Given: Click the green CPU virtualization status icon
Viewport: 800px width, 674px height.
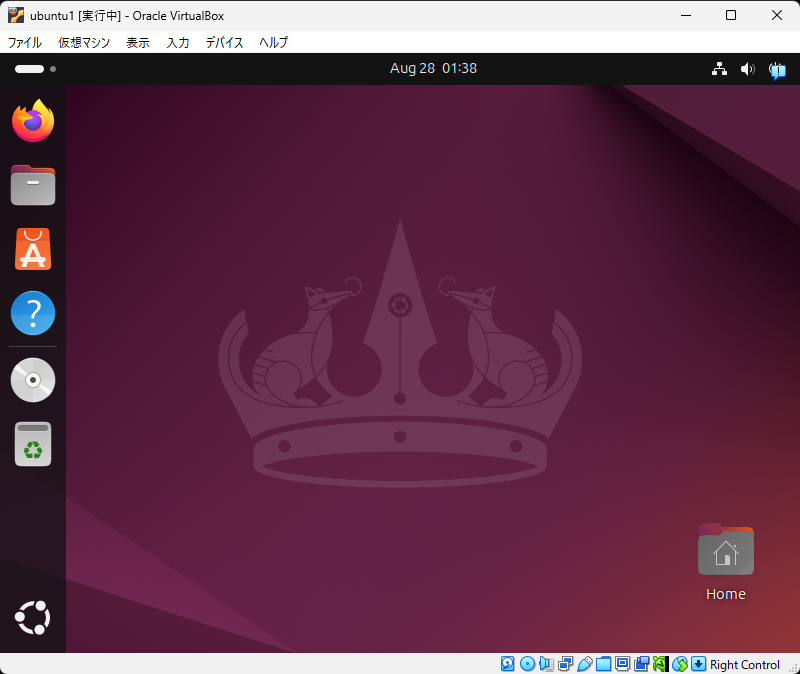Looking at the screenshot, I should coord(661,664).
